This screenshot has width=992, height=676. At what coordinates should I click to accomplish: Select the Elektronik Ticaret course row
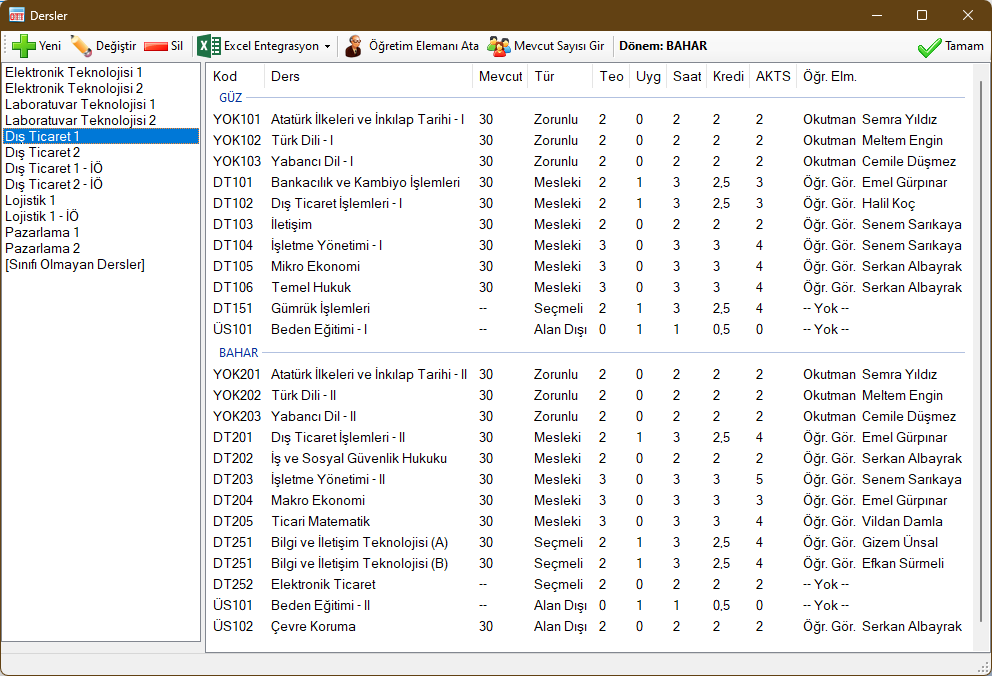click(323, 585)
